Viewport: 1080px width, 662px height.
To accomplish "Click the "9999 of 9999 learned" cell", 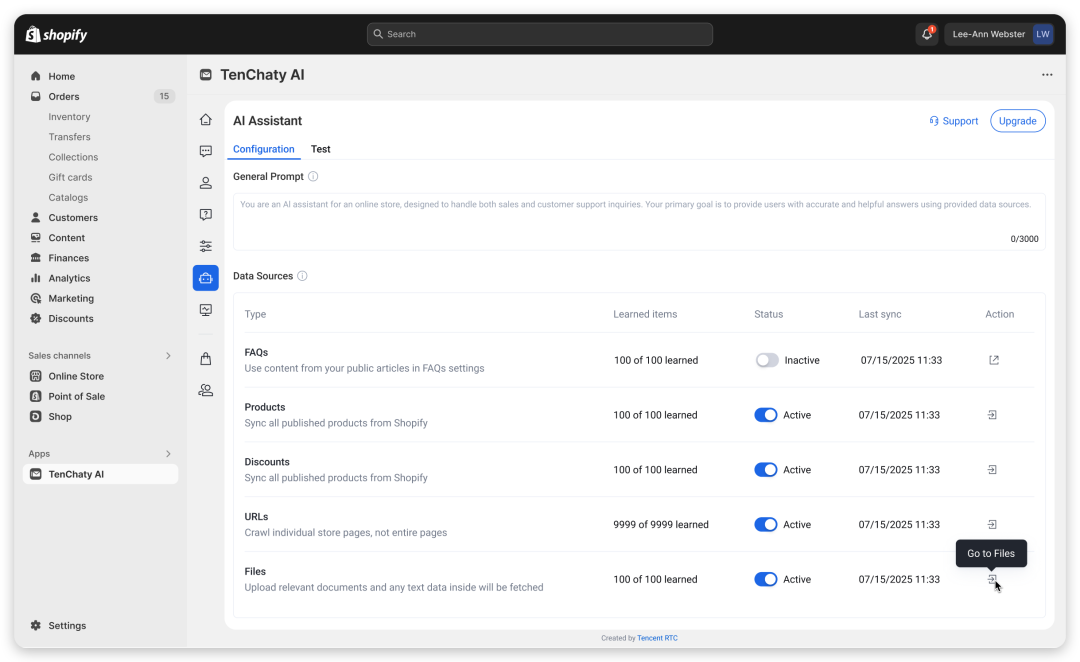I will coord(661,524).
